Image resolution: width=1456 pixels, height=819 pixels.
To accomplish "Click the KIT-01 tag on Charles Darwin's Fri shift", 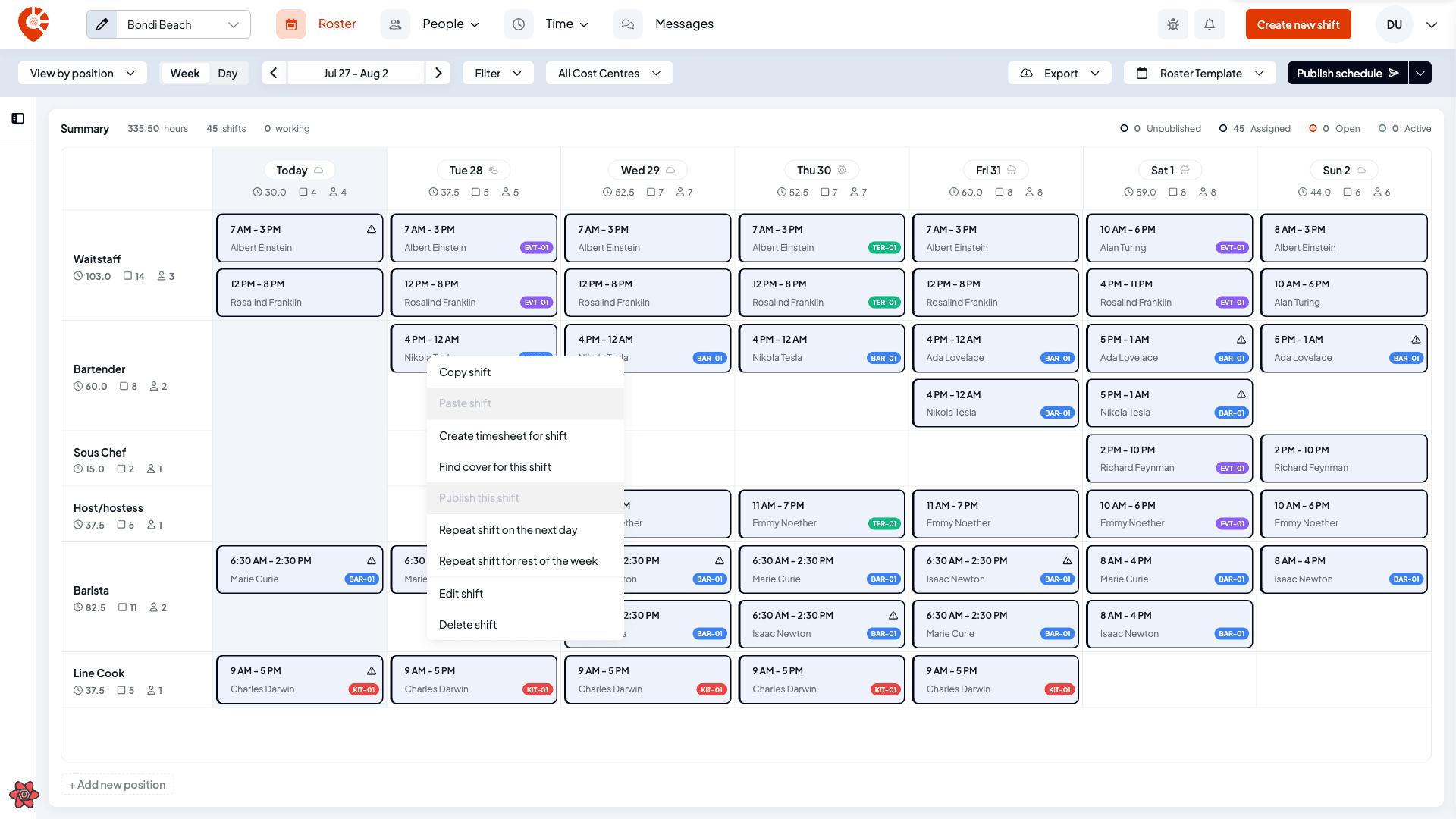I will pyautogui.click(x=1059, y=689).
